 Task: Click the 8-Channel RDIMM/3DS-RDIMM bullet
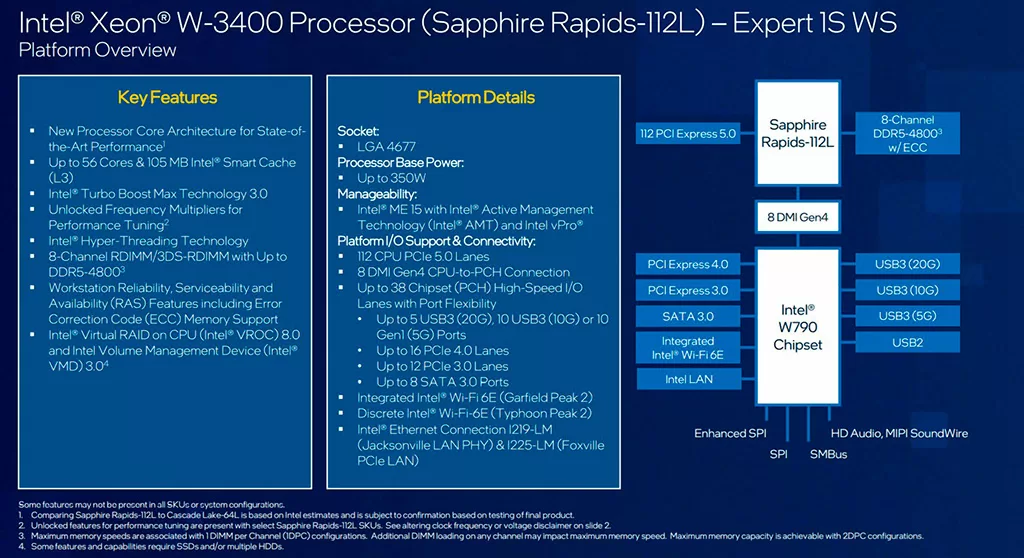pyautogui.click(x=167, y=264)
